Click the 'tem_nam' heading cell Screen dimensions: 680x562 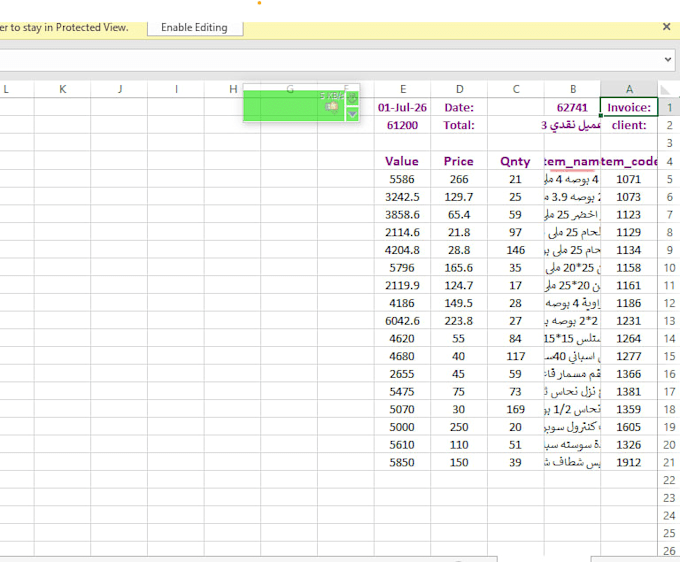click(572, 161)
